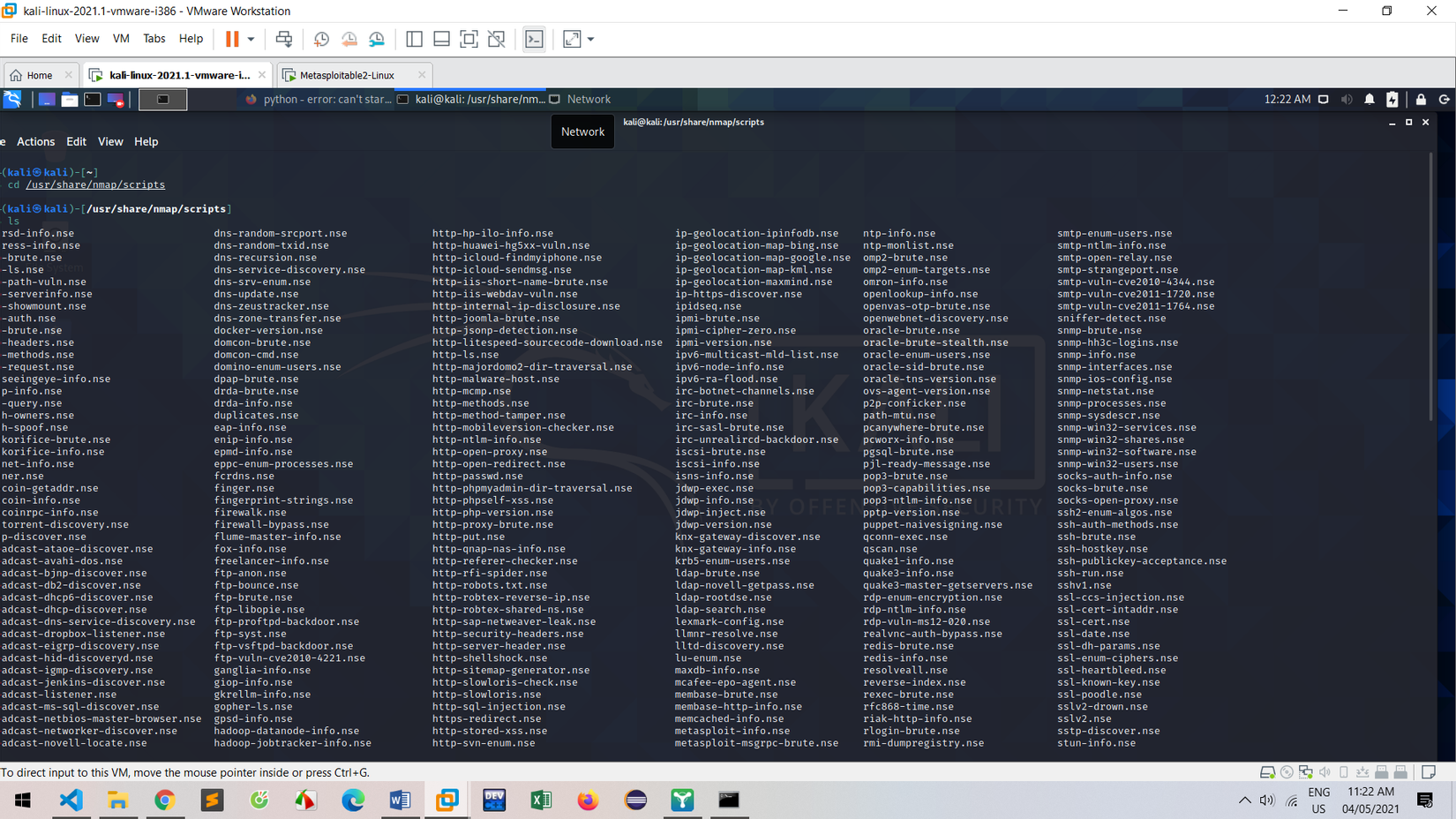Revert the VM to its previous snapshot
1456x819 pixels.
click(349, 39)
